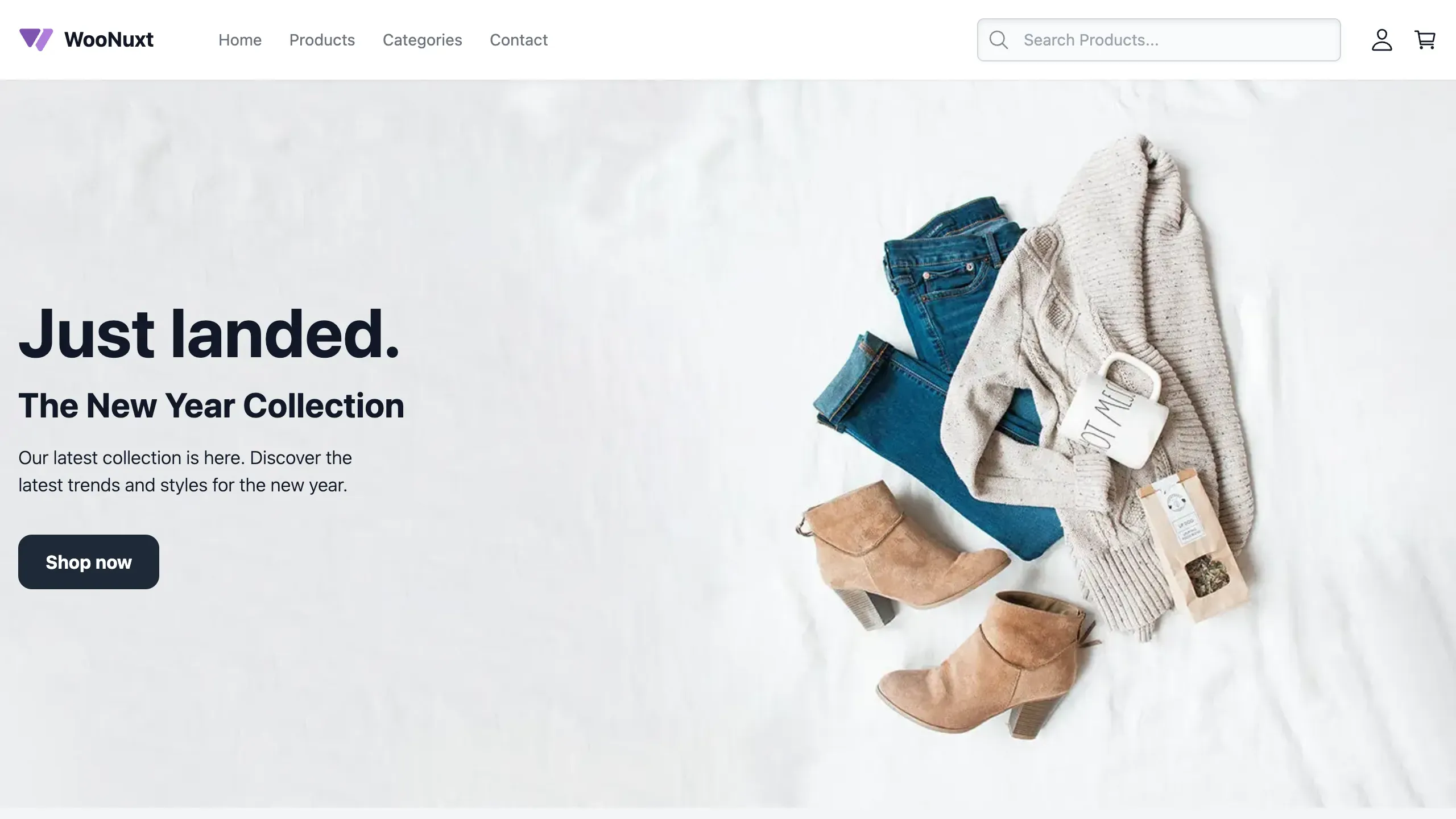The image size is (1456, 819).
Task: Click 'The New Year Collection' subheading
Action: (211, 406)
